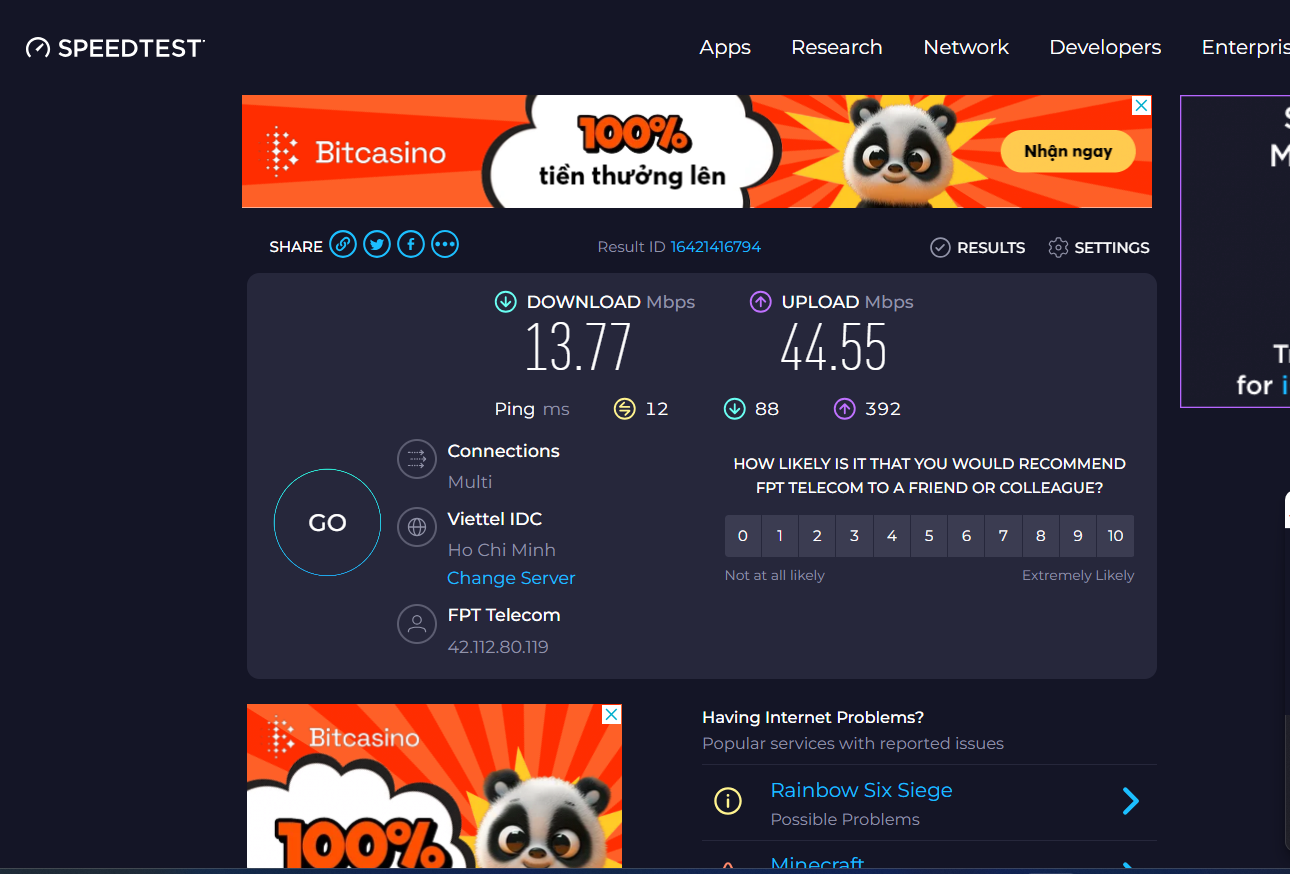Expand the Rainbow Six Siege chevron
This screenshot has width=1290, height=874.
click(x=1130, y=801)
